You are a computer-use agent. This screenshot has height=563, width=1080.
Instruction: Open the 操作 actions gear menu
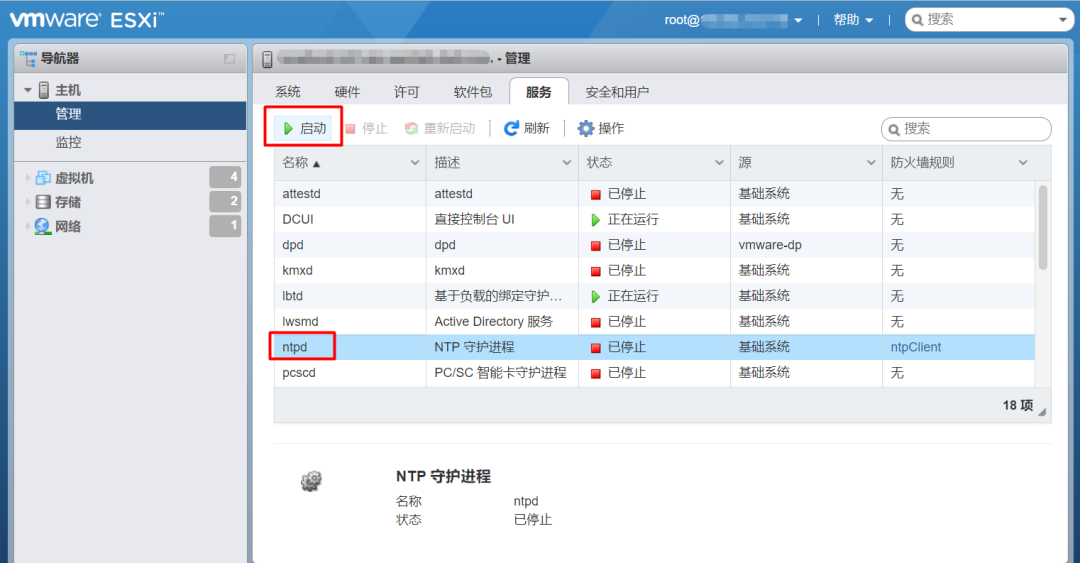coord(601,128)
